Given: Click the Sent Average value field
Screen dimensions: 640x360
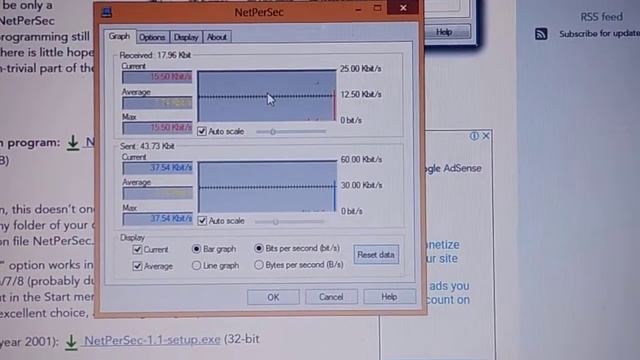Looking at the screenshot, I should [x=158, y=193].
